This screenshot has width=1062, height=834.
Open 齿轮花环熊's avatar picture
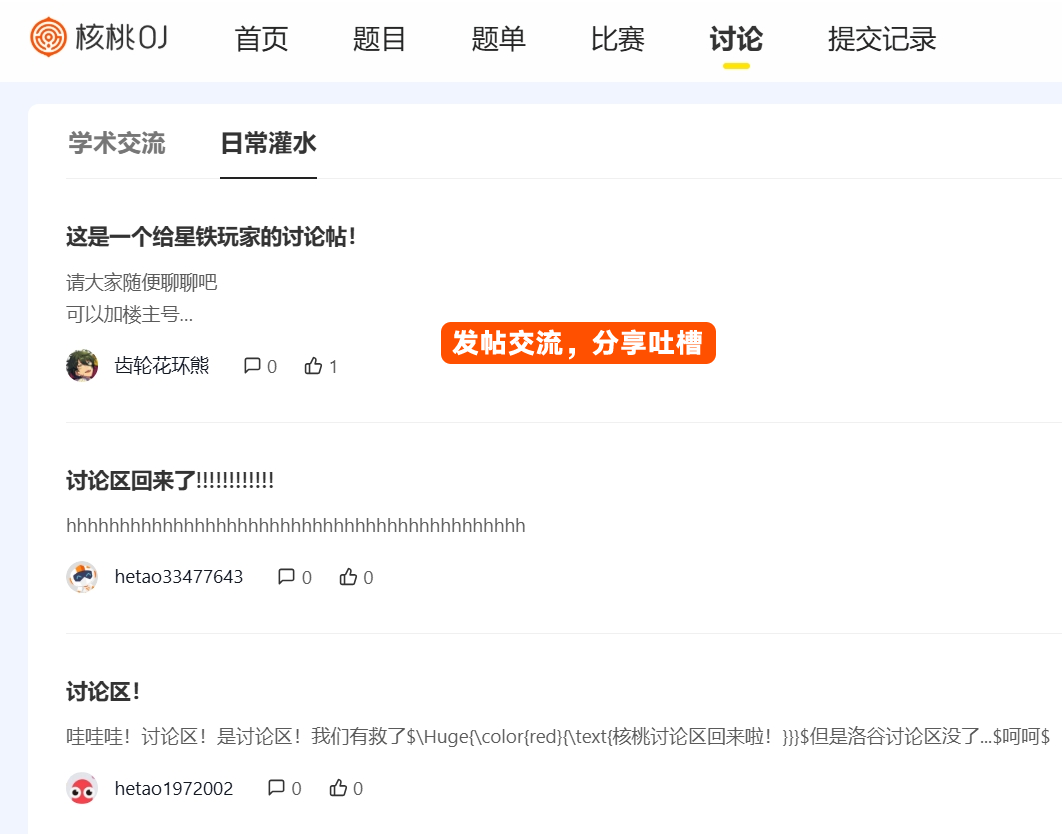82,366
